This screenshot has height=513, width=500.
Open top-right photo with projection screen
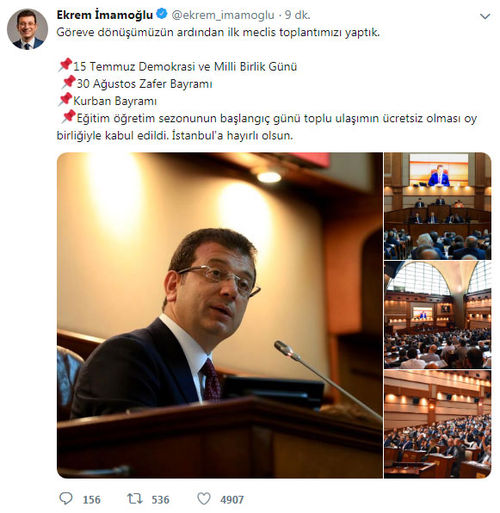coord(437,206)
